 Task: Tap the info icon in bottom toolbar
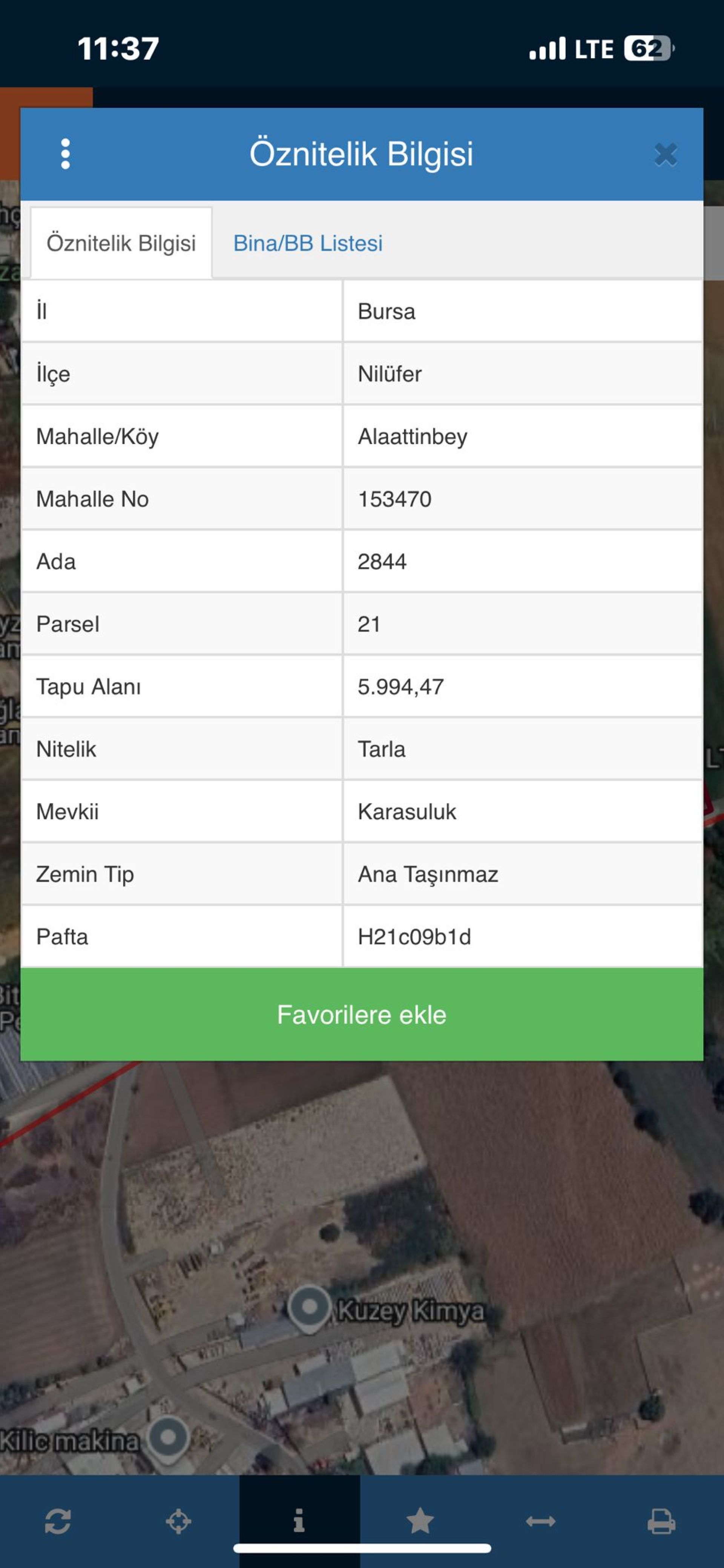299,1521
